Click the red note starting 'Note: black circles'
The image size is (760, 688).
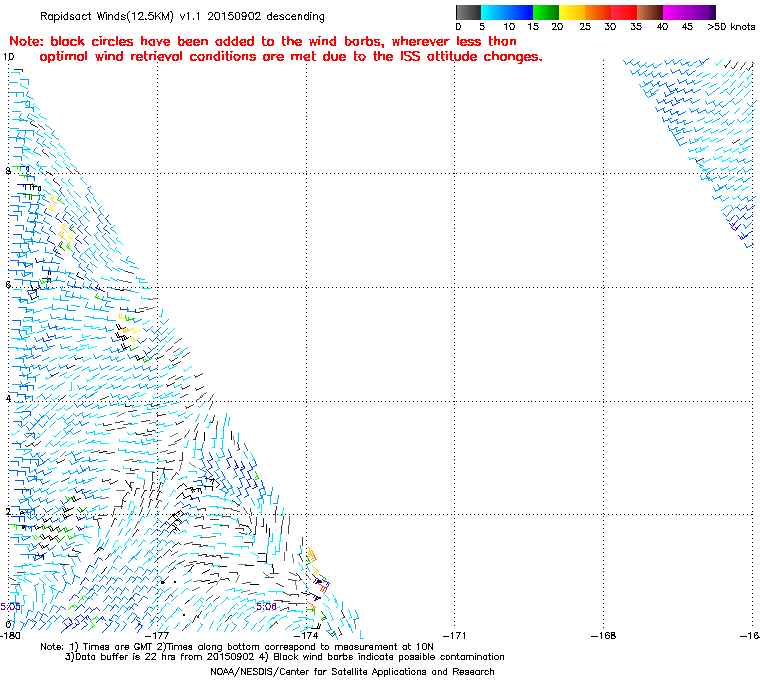click(x=263, y=41)
